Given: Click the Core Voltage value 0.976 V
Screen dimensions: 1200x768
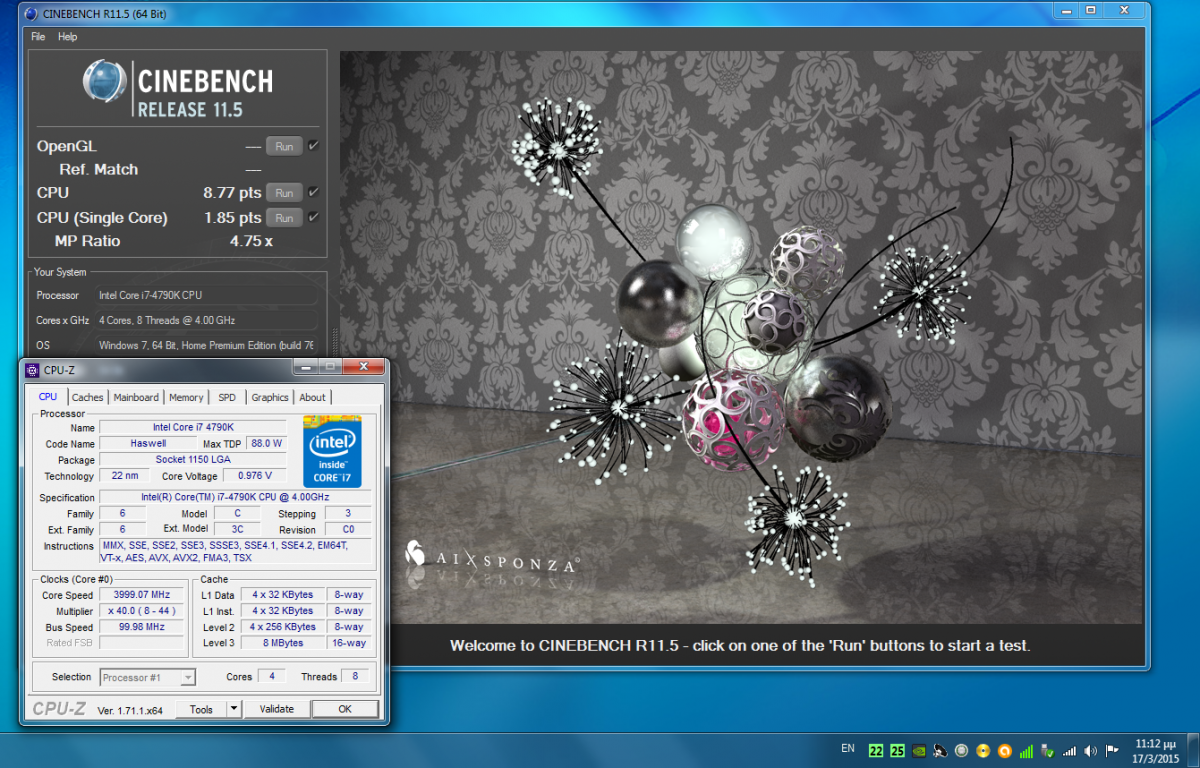Looking at the screenshot, I should coord(254,476).
